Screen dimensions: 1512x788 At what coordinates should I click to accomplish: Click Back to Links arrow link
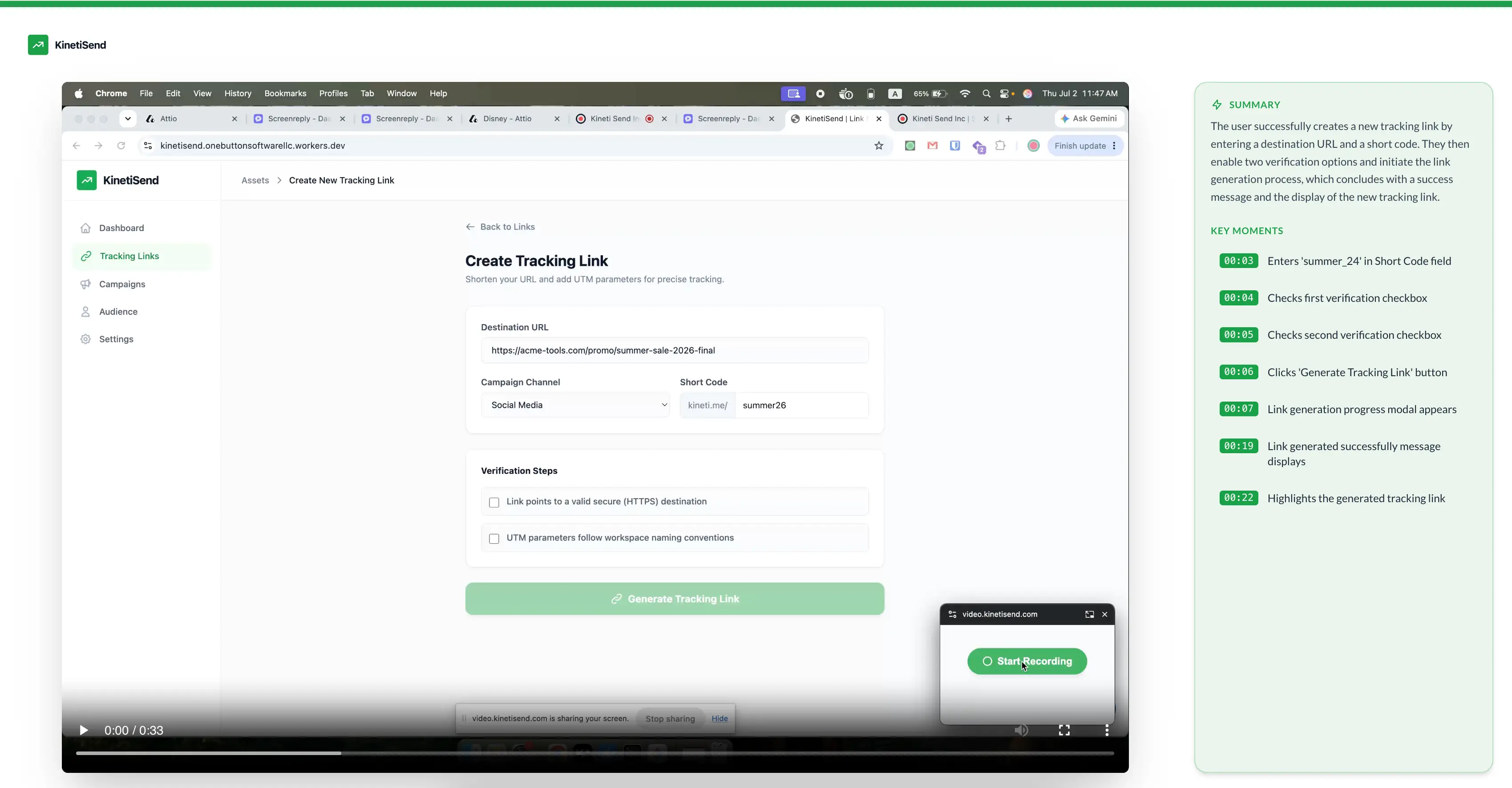tap(500, 227)
